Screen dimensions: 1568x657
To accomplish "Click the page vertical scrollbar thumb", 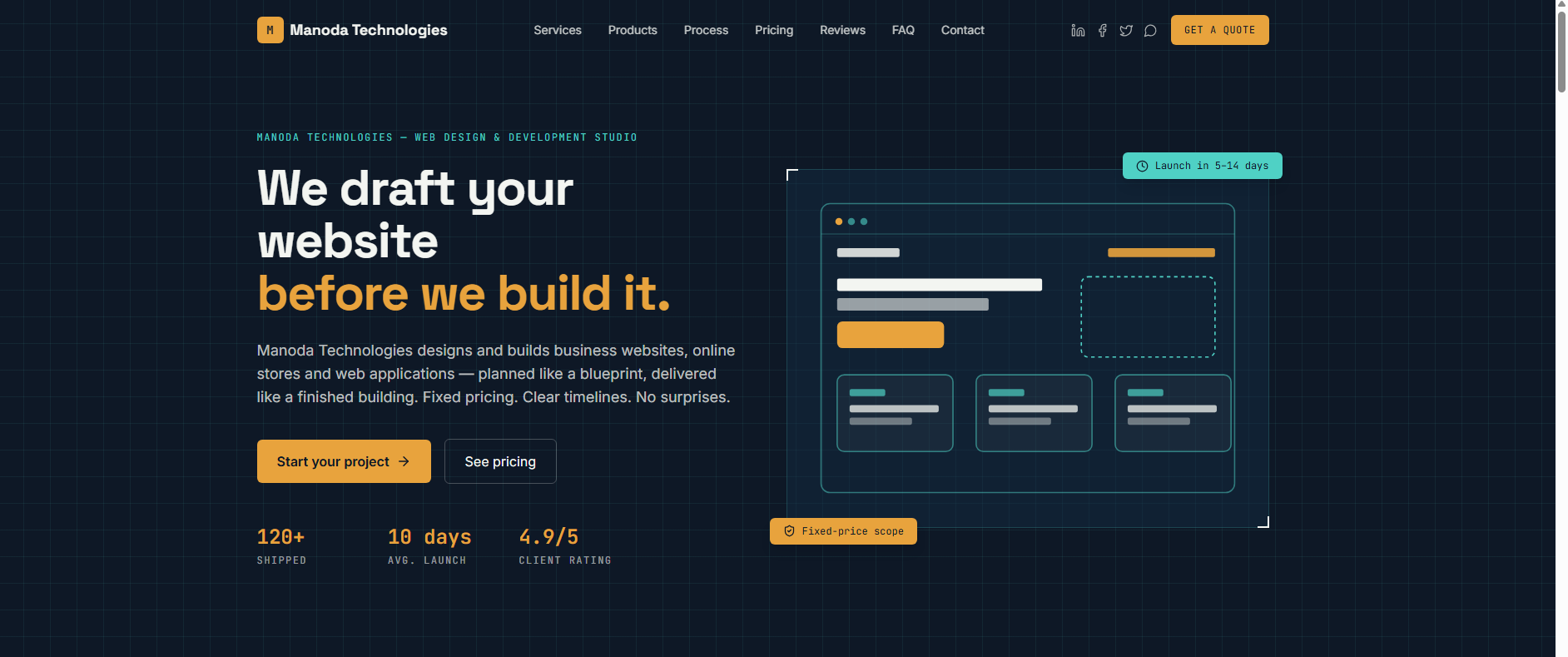I will coord(1561,50).
